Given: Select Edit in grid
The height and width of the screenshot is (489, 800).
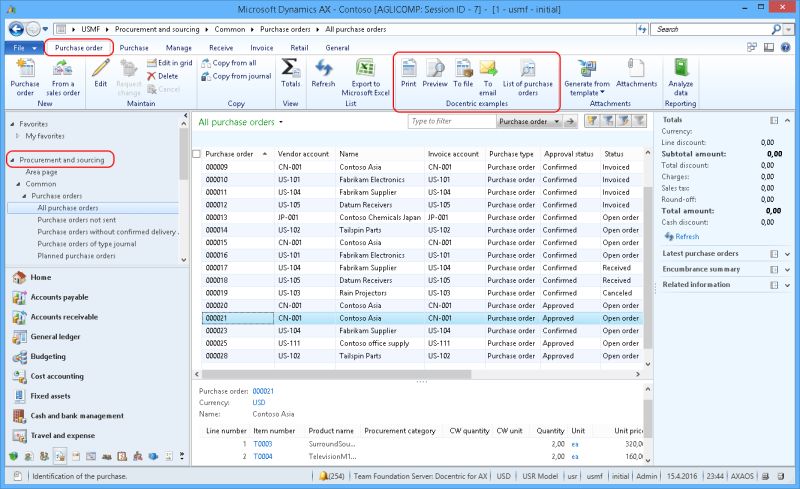Looking at the screenshot, I should [169, 63].
